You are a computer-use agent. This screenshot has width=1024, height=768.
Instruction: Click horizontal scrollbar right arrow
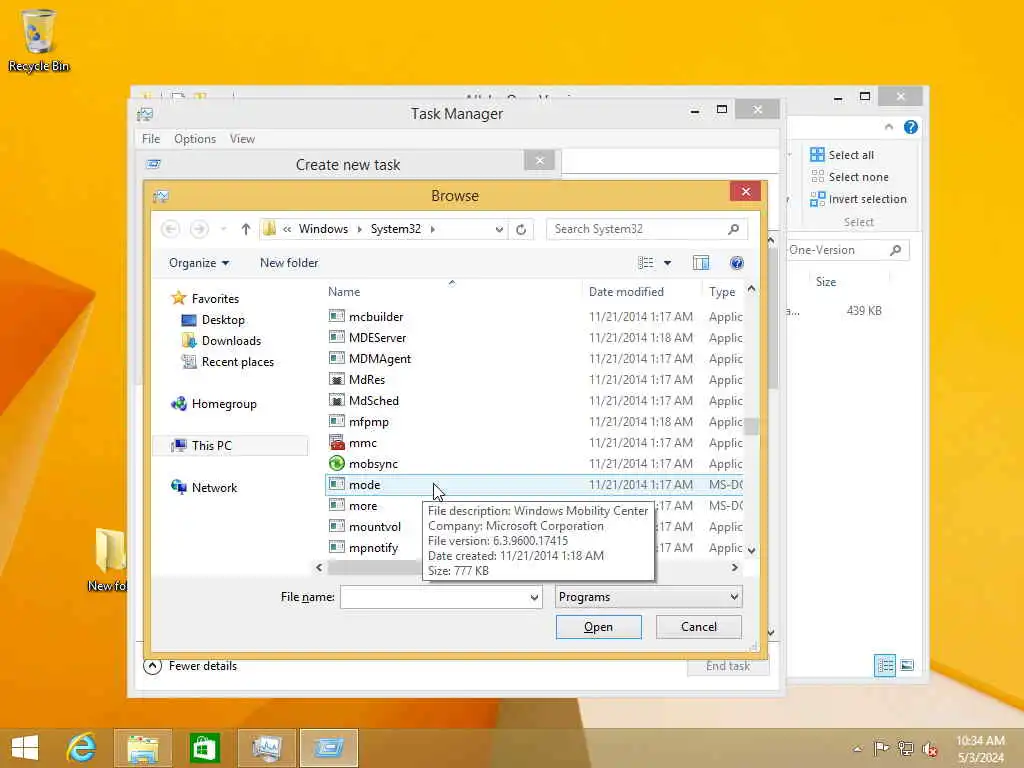pyautogui.click(x=735, y=568)
